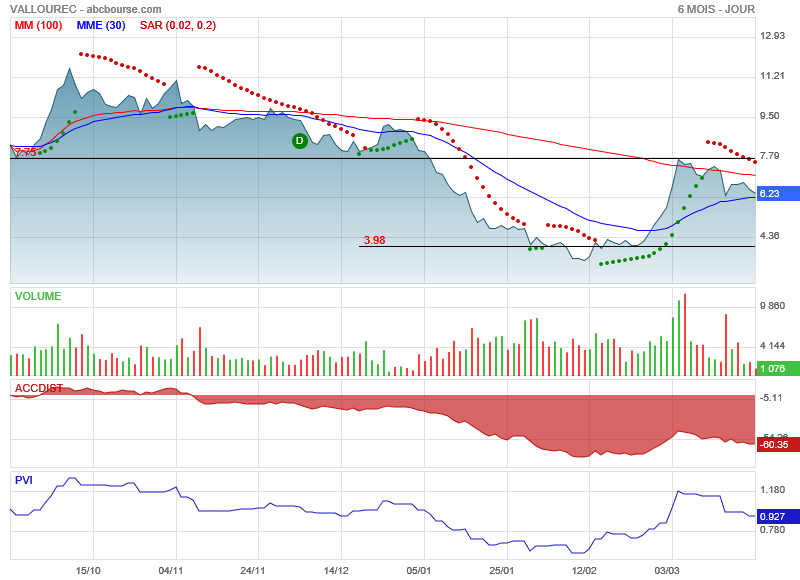Viewport: 800px width, 580px height.
Task: Click the red -60.35 ACCDIST value tag
Action: coord(778,445)
